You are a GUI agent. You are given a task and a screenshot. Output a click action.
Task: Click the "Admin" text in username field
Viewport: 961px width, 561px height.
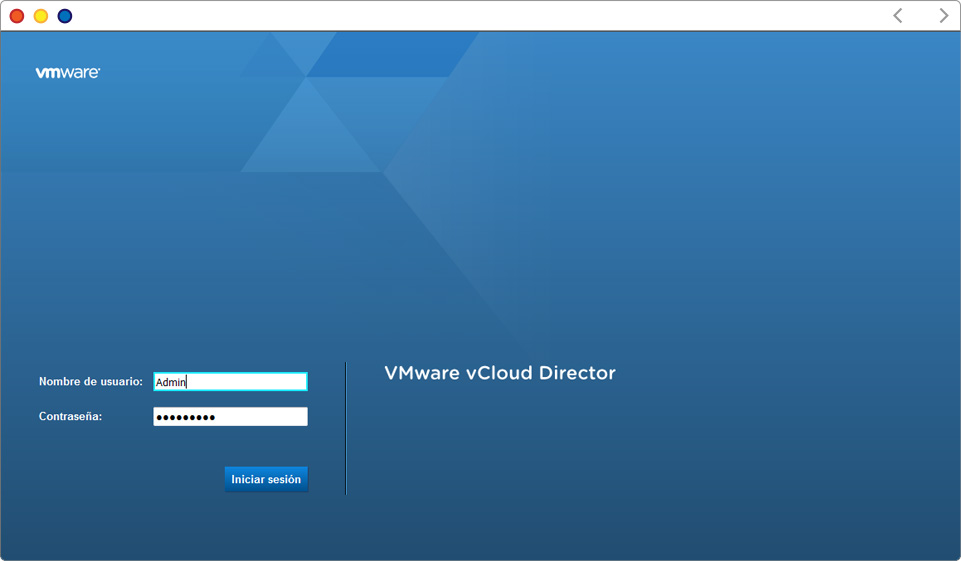[171, 382]
